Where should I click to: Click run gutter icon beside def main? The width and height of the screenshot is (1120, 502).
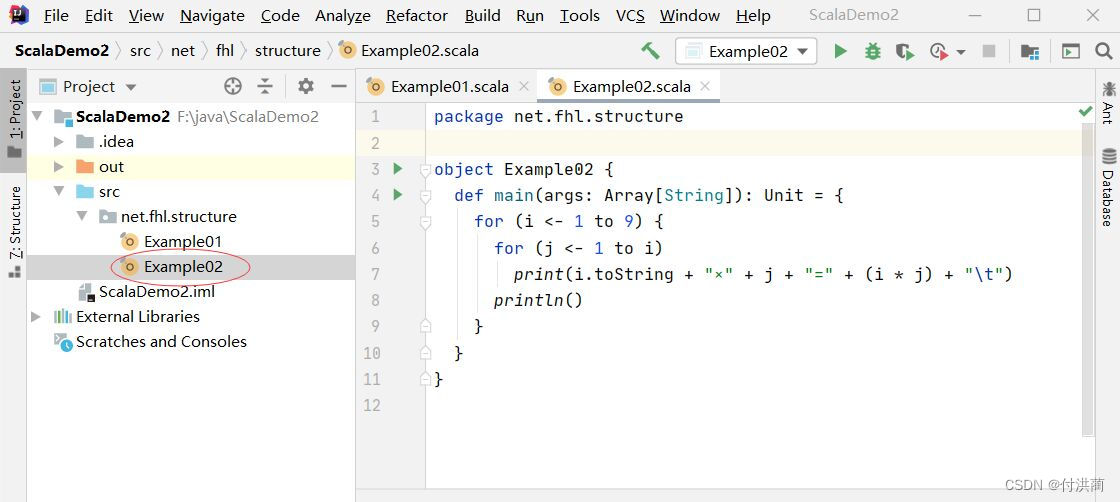click(x=398, y=194)
